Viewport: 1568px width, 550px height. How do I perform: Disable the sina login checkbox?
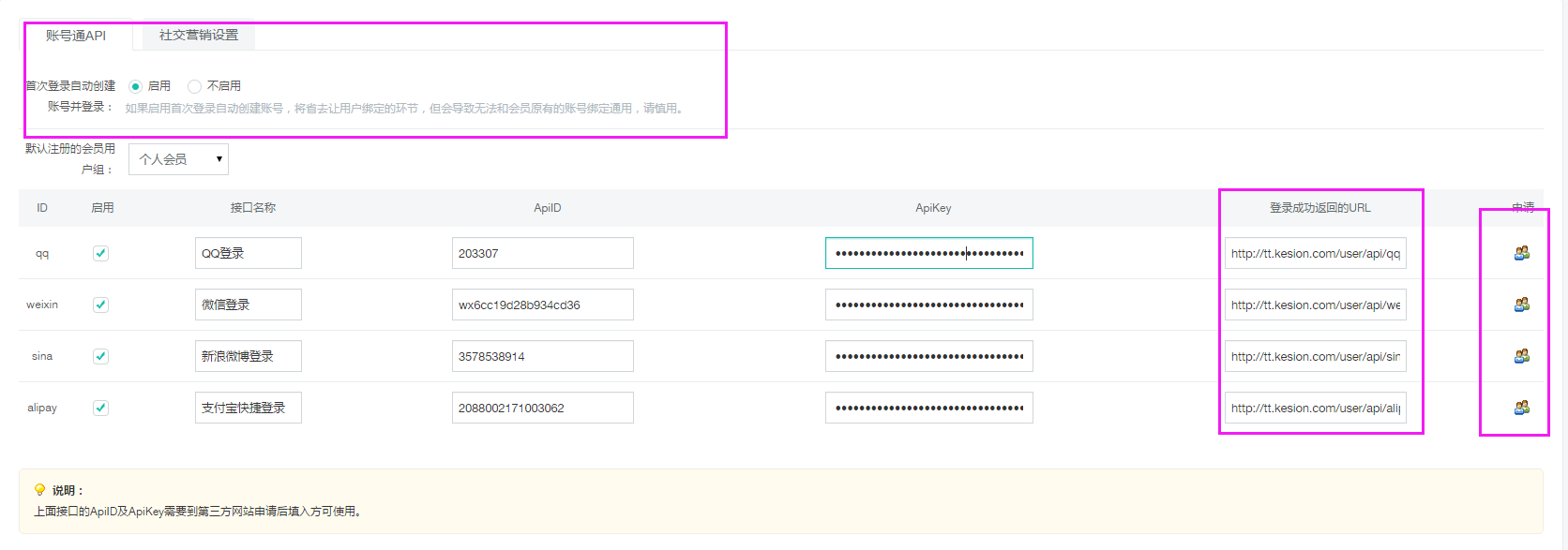click(x=100, y=356)
